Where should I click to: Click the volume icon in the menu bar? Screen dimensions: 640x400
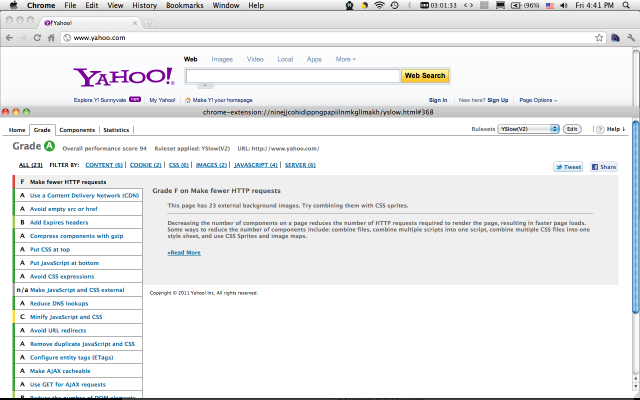[564, 5]
